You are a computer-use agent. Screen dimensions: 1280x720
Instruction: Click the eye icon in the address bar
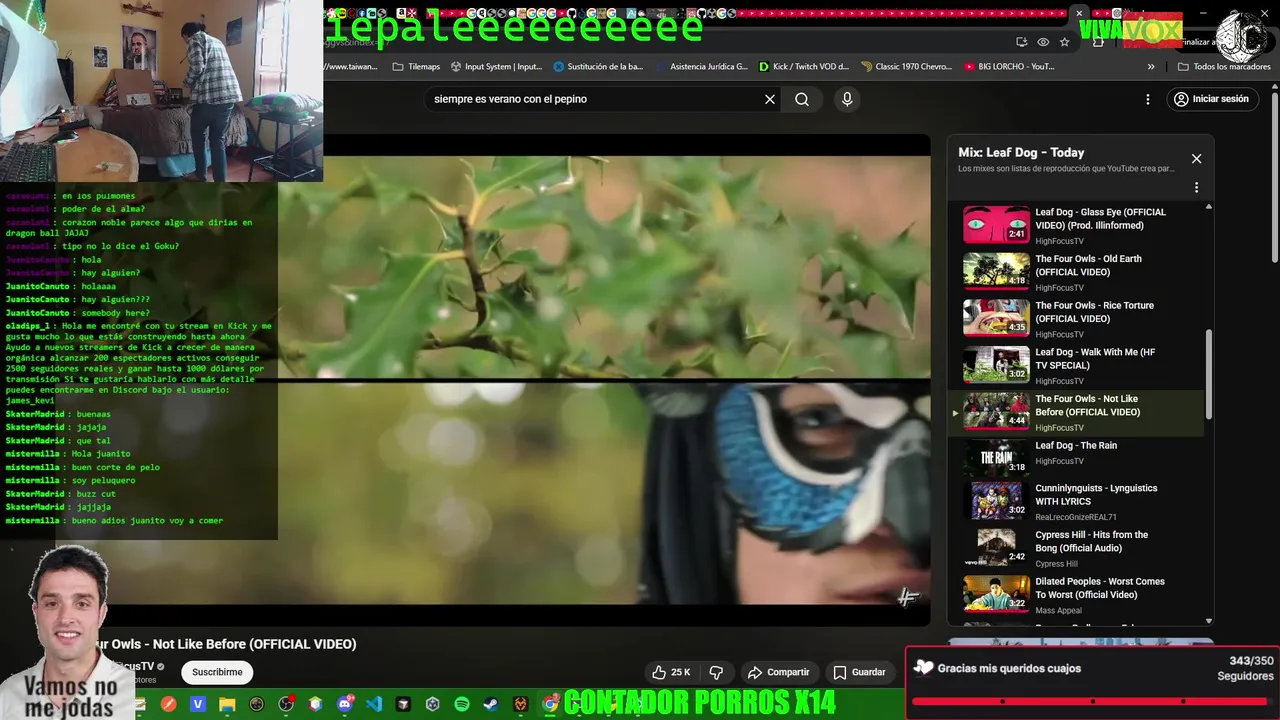1043,42
